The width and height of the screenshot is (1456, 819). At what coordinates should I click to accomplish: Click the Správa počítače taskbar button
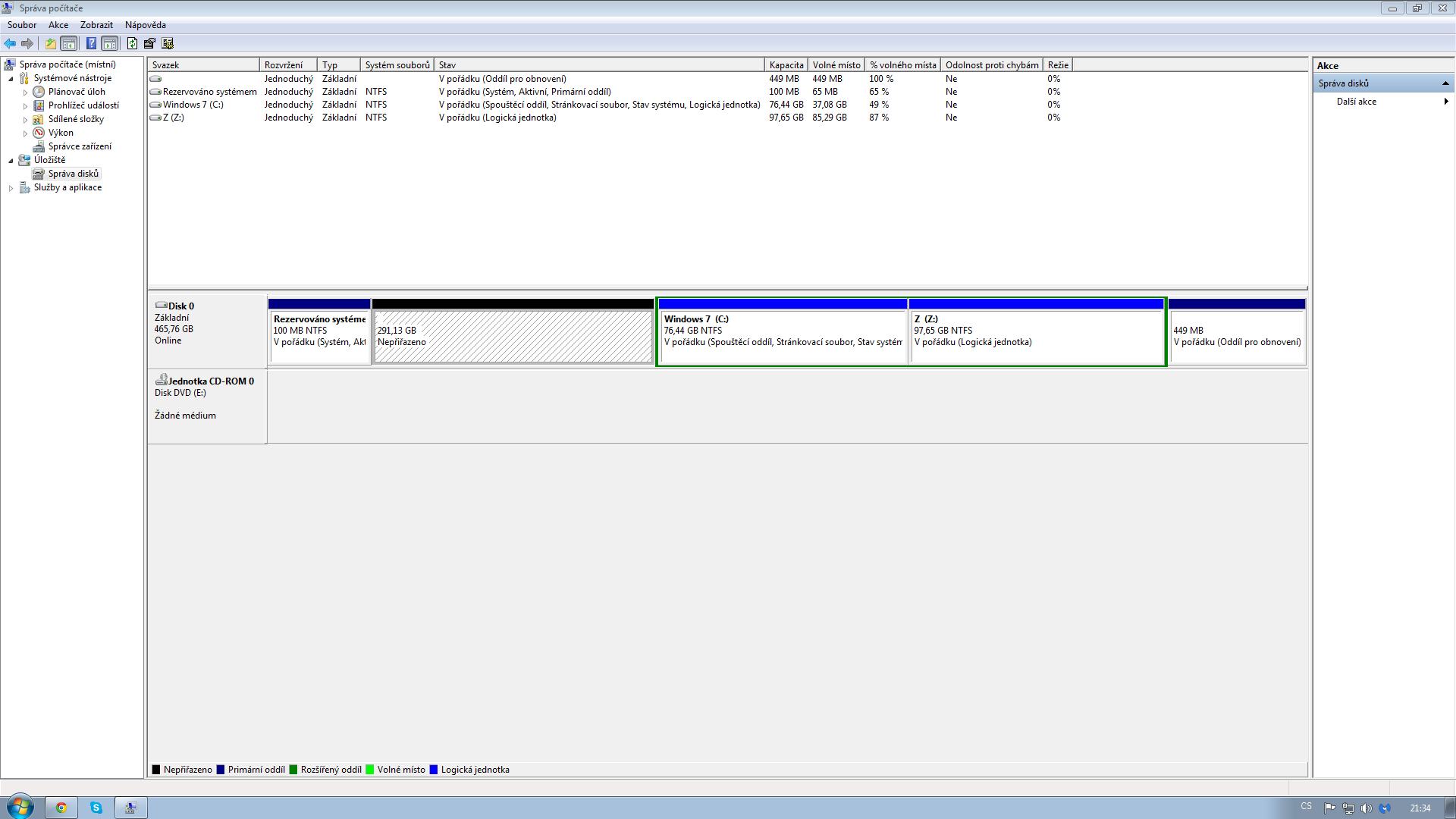tap(131, 808)
